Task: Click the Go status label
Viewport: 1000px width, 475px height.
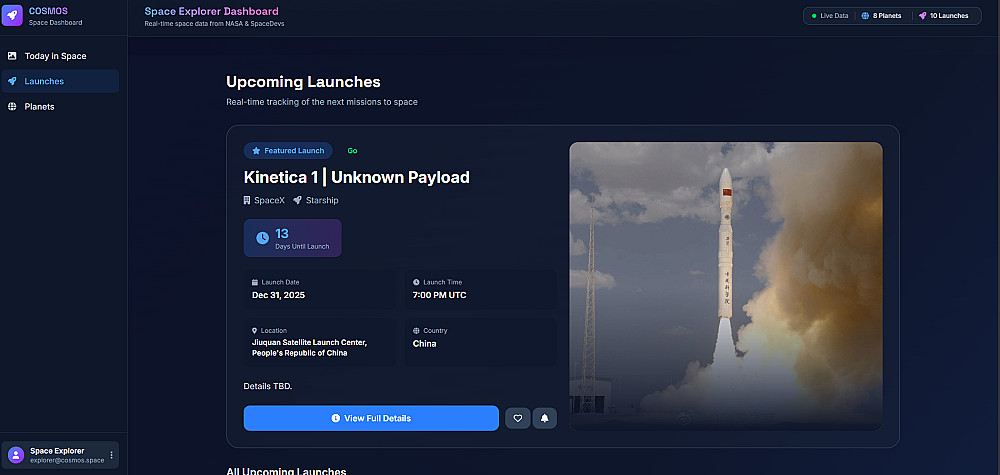Action: click(352, 151)
